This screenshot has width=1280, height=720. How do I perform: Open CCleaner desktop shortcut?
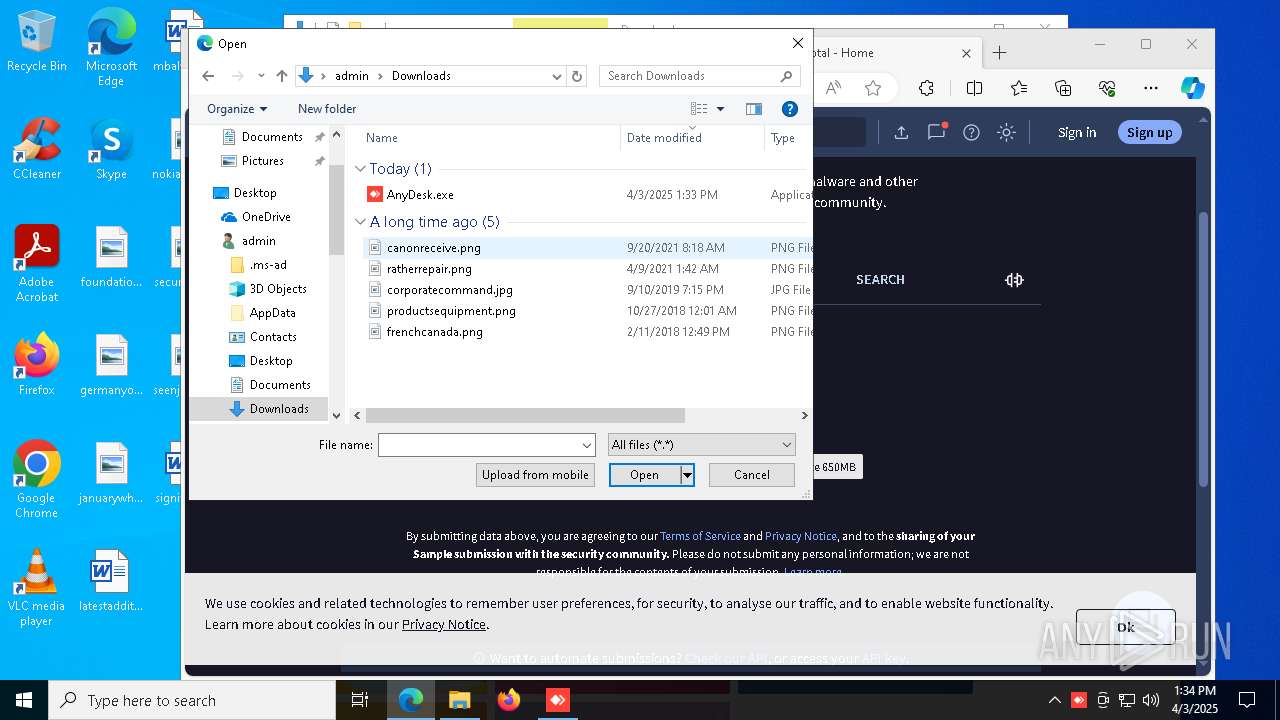[37, 150]
